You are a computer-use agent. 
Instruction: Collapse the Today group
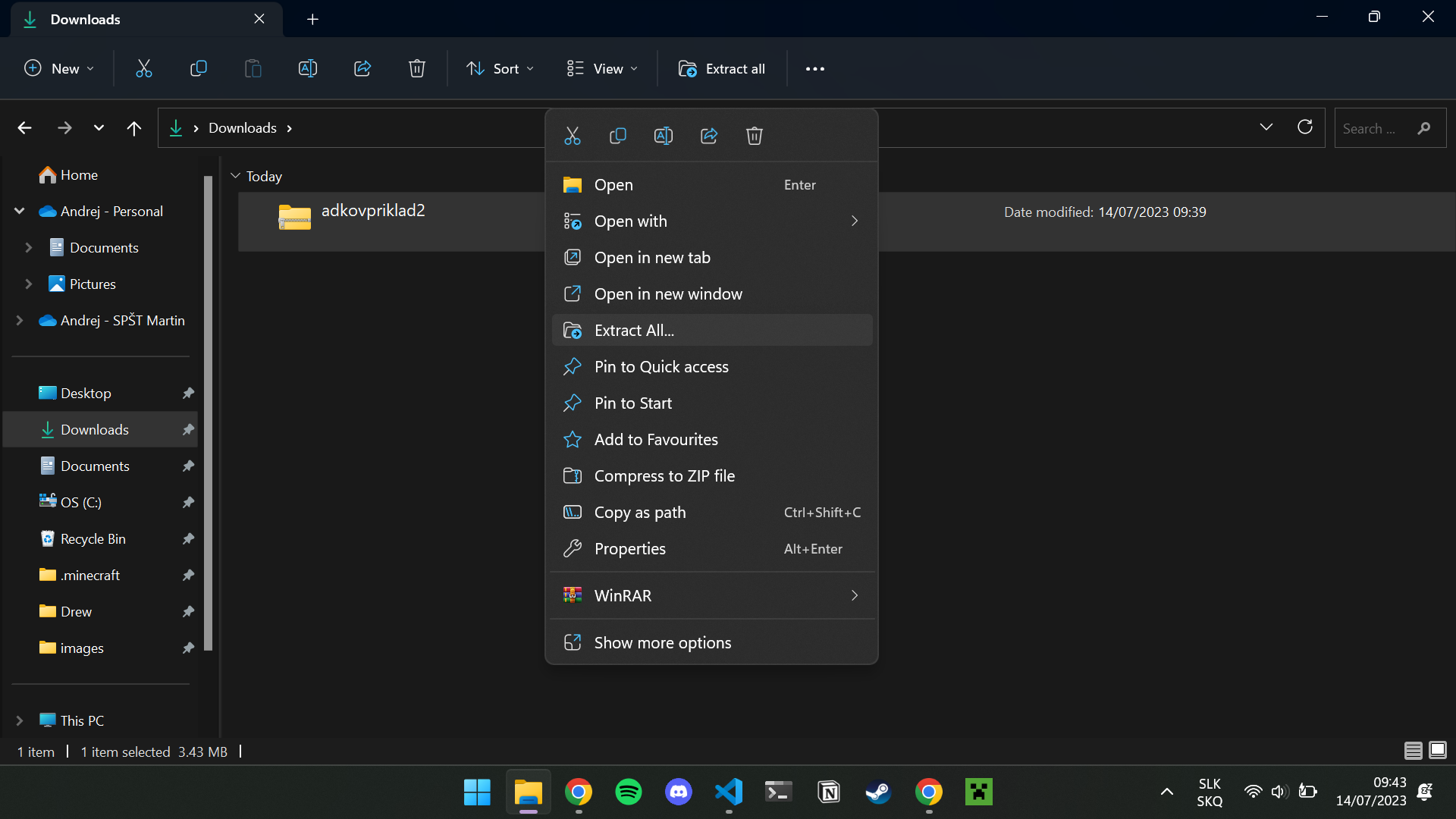[235, 176]
